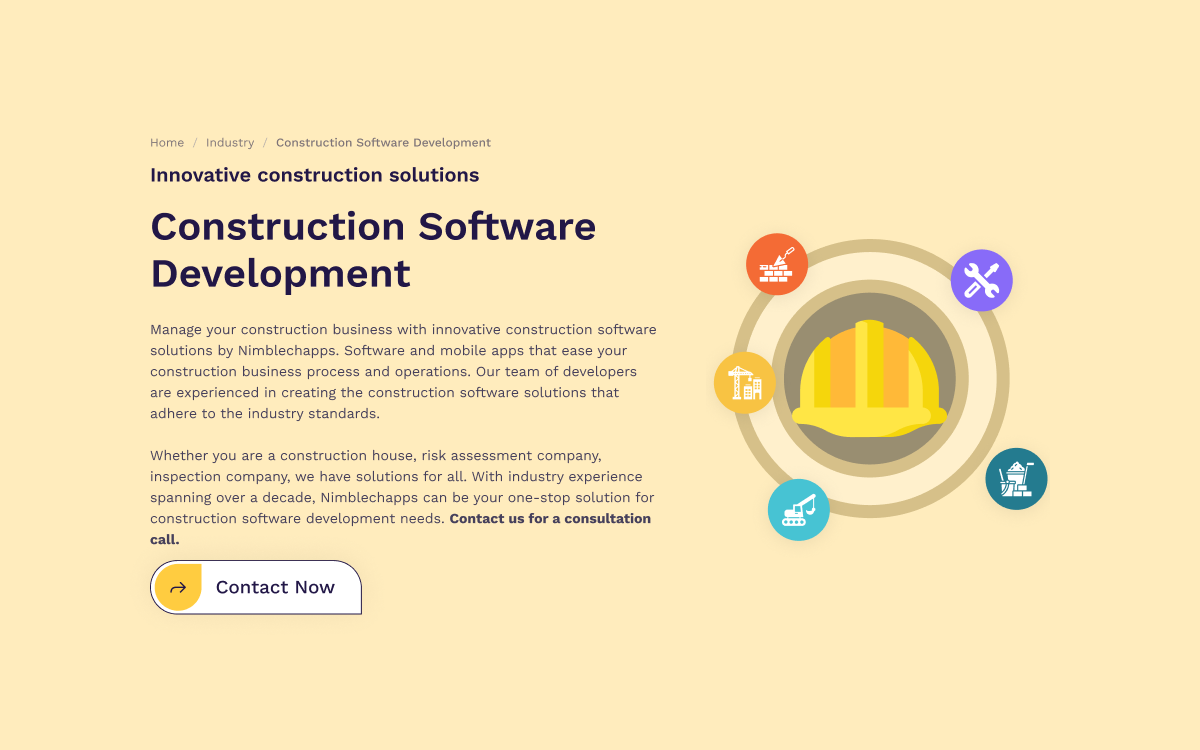This screenshot has height=750, width=1200.
Task: Select the Construction Software Development page heading
Action: coord(372,249)
